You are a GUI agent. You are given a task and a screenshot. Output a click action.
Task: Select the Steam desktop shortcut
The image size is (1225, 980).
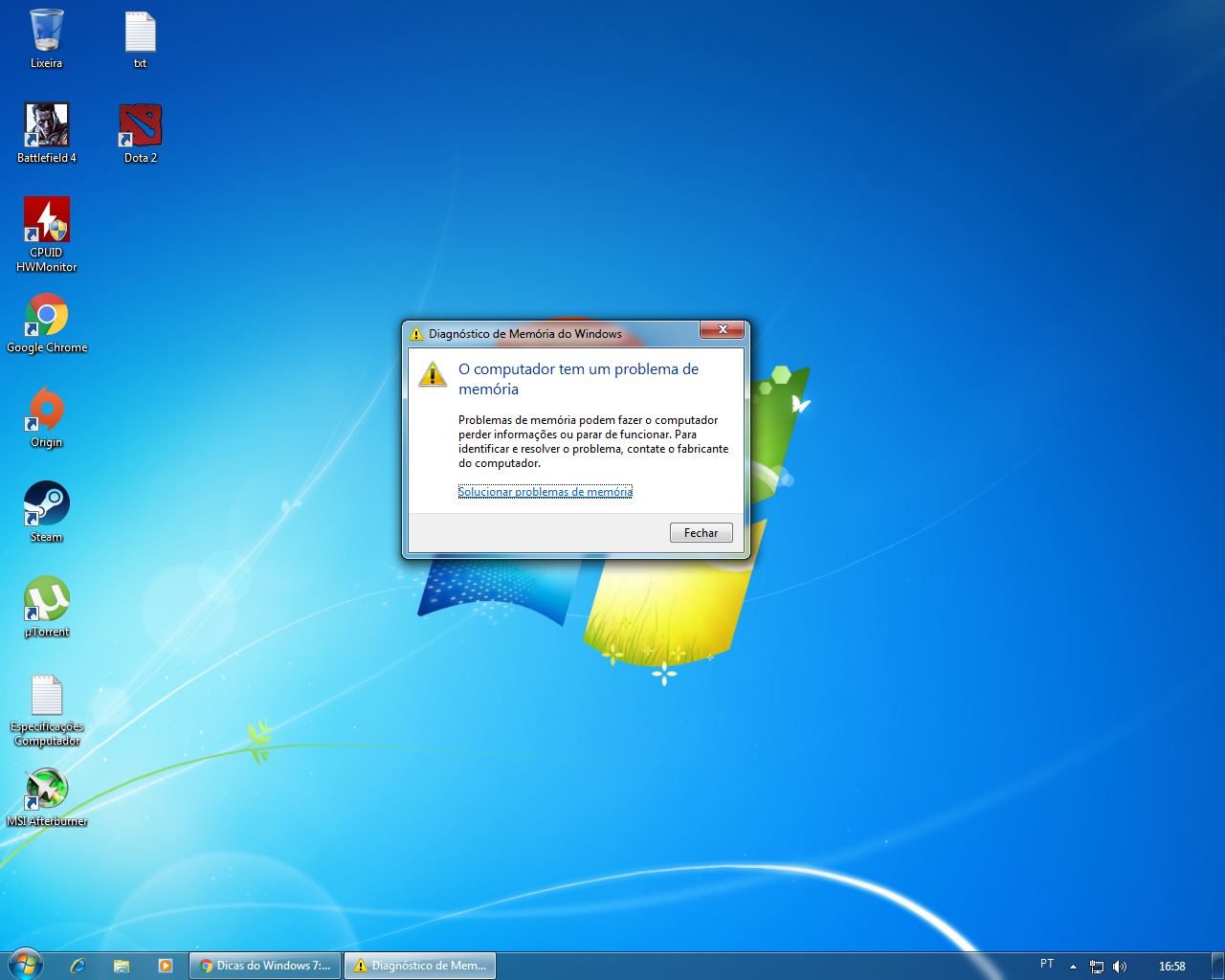pos(46,513)
